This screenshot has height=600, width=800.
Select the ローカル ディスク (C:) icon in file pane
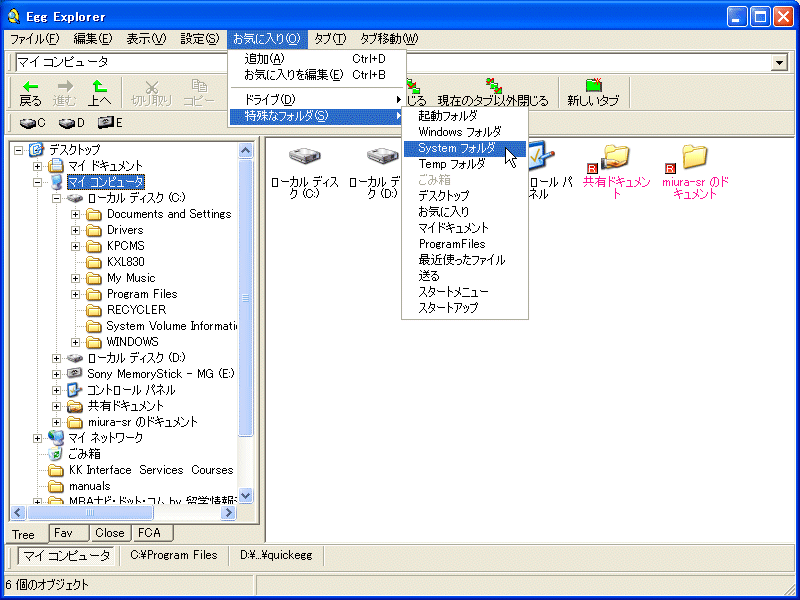[x=305, y=156]
